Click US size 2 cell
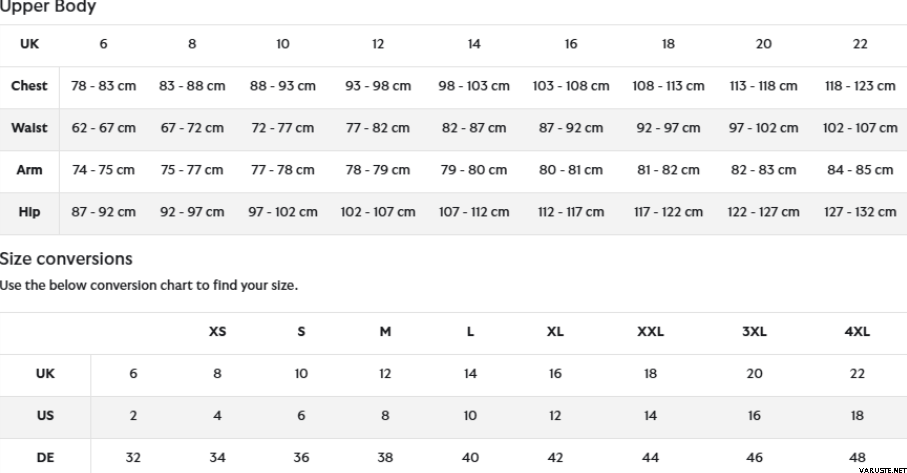 [133, 415]
